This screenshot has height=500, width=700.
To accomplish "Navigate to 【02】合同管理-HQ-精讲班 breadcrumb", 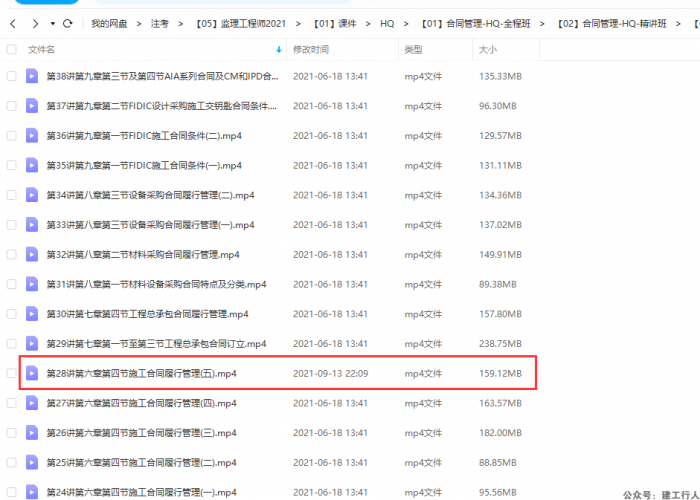I will [612, 24].
